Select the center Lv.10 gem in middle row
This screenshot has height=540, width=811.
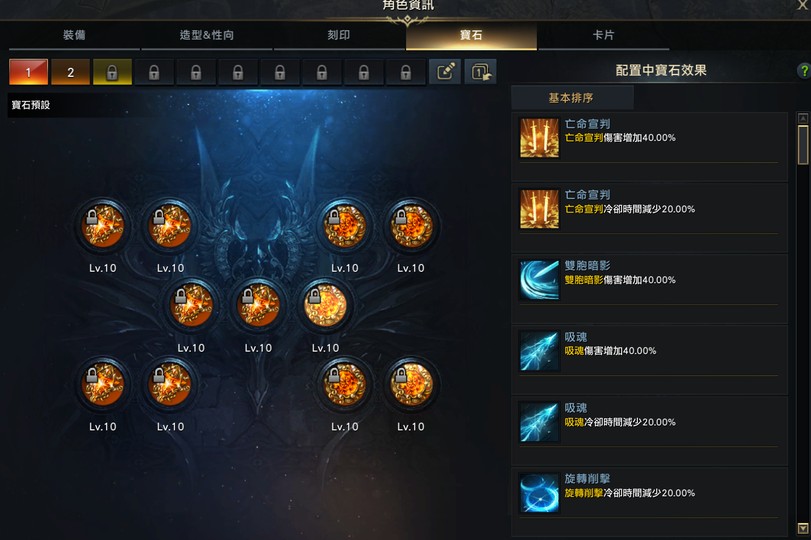coord(258,306)
